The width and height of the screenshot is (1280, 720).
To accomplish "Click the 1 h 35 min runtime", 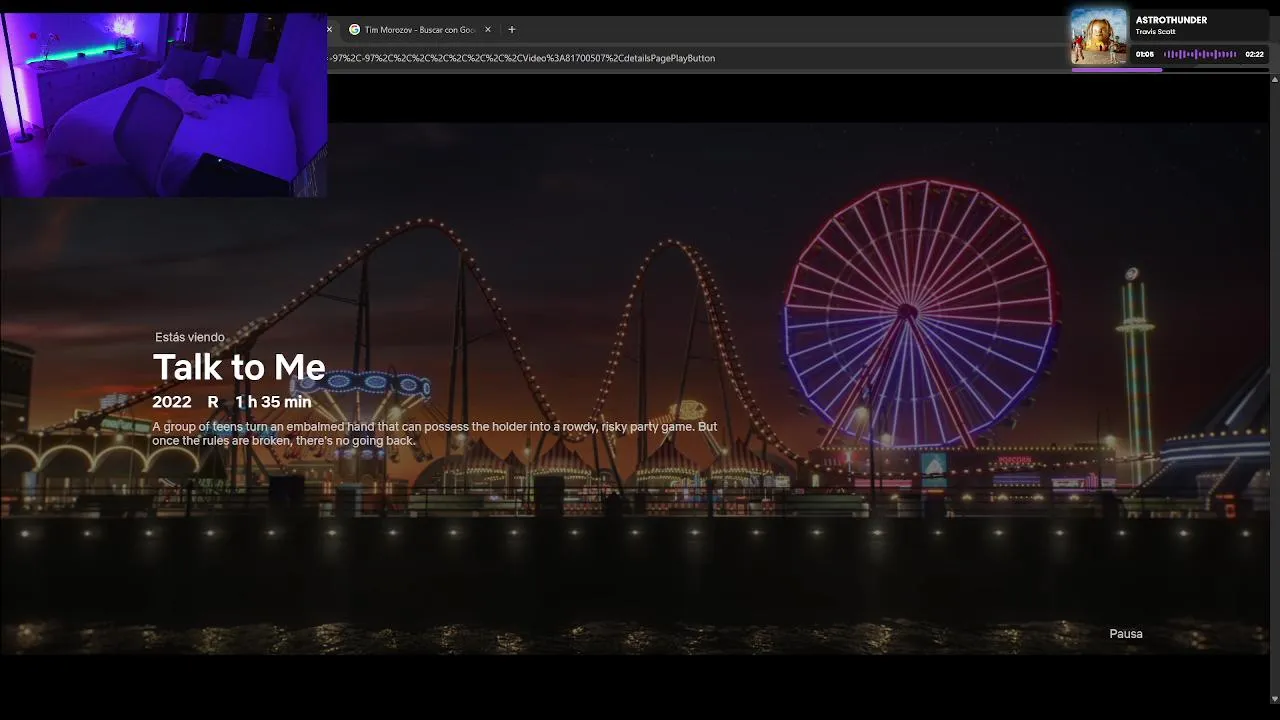I will tap(273, 402).
